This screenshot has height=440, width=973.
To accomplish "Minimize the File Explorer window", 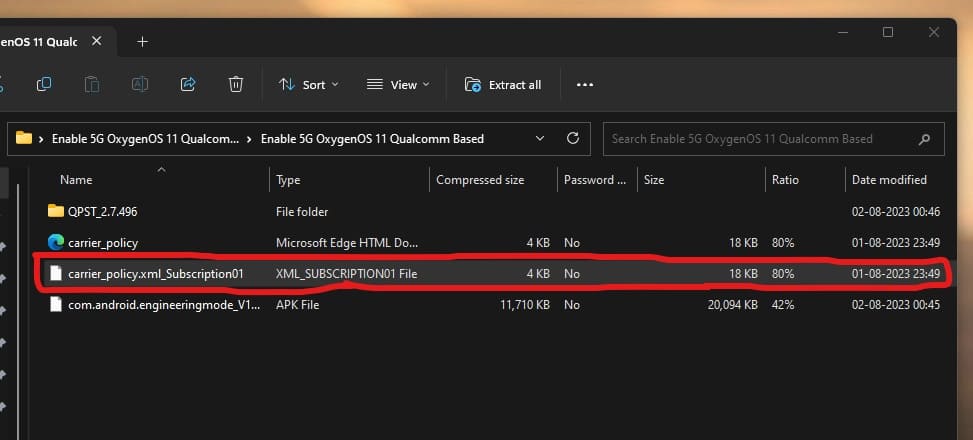I will click(x=843, y=32).
